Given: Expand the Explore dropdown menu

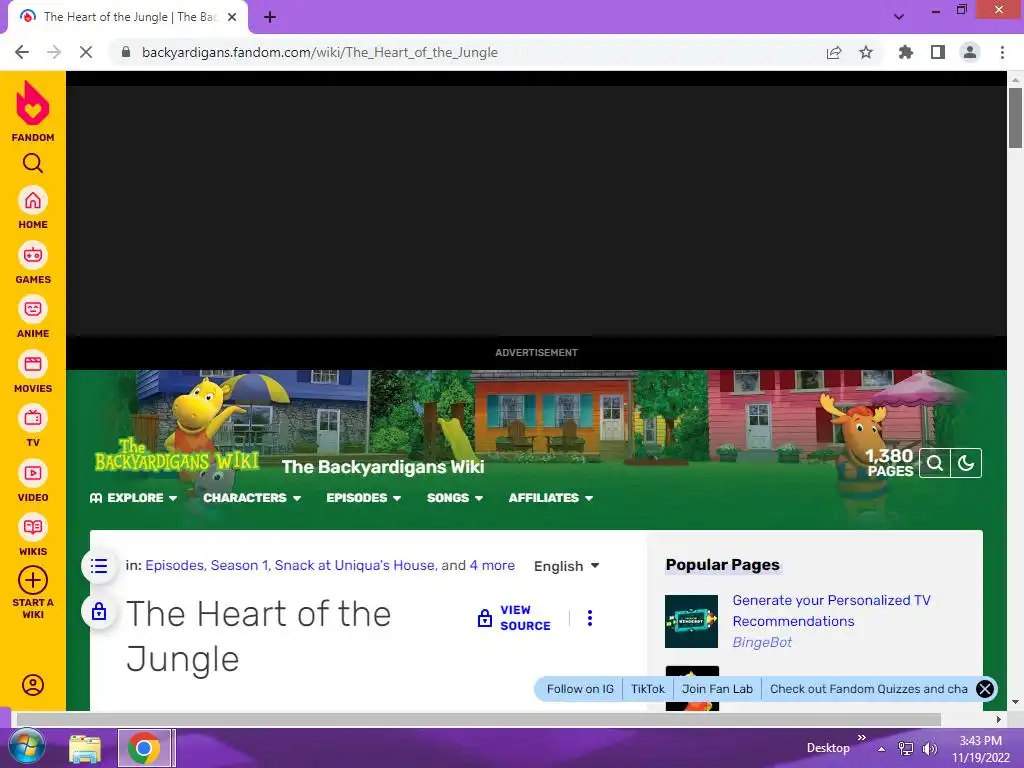Looking at the screenshot, I should (133, 498).
